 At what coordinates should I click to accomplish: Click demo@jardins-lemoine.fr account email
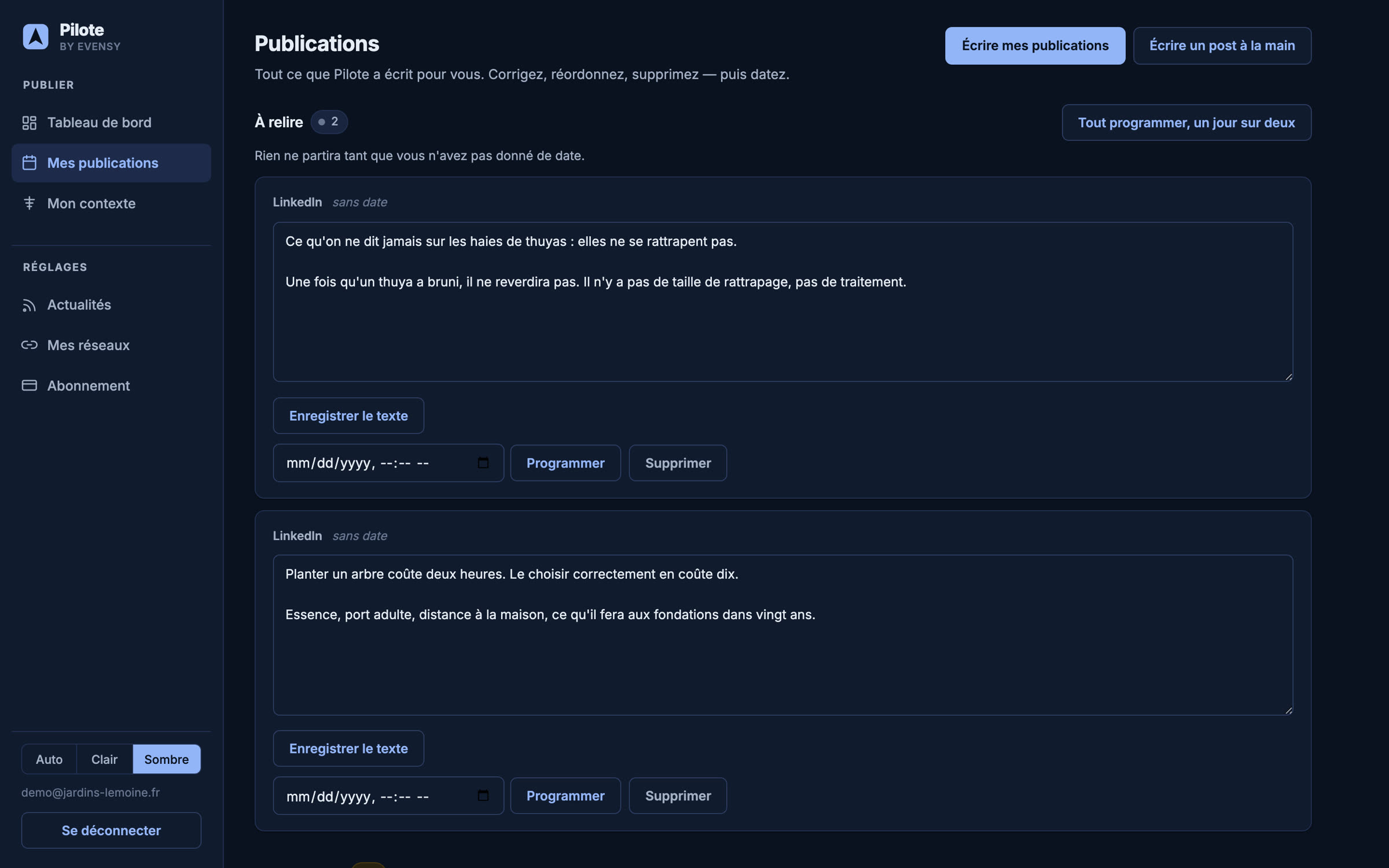tap(90, 792)
